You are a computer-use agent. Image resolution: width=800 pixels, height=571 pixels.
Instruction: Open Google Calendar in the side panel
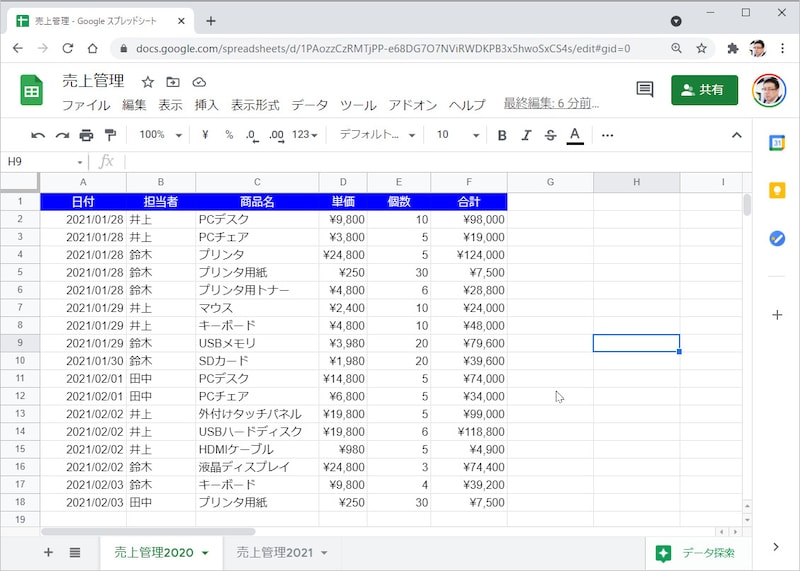pos(777,143)
